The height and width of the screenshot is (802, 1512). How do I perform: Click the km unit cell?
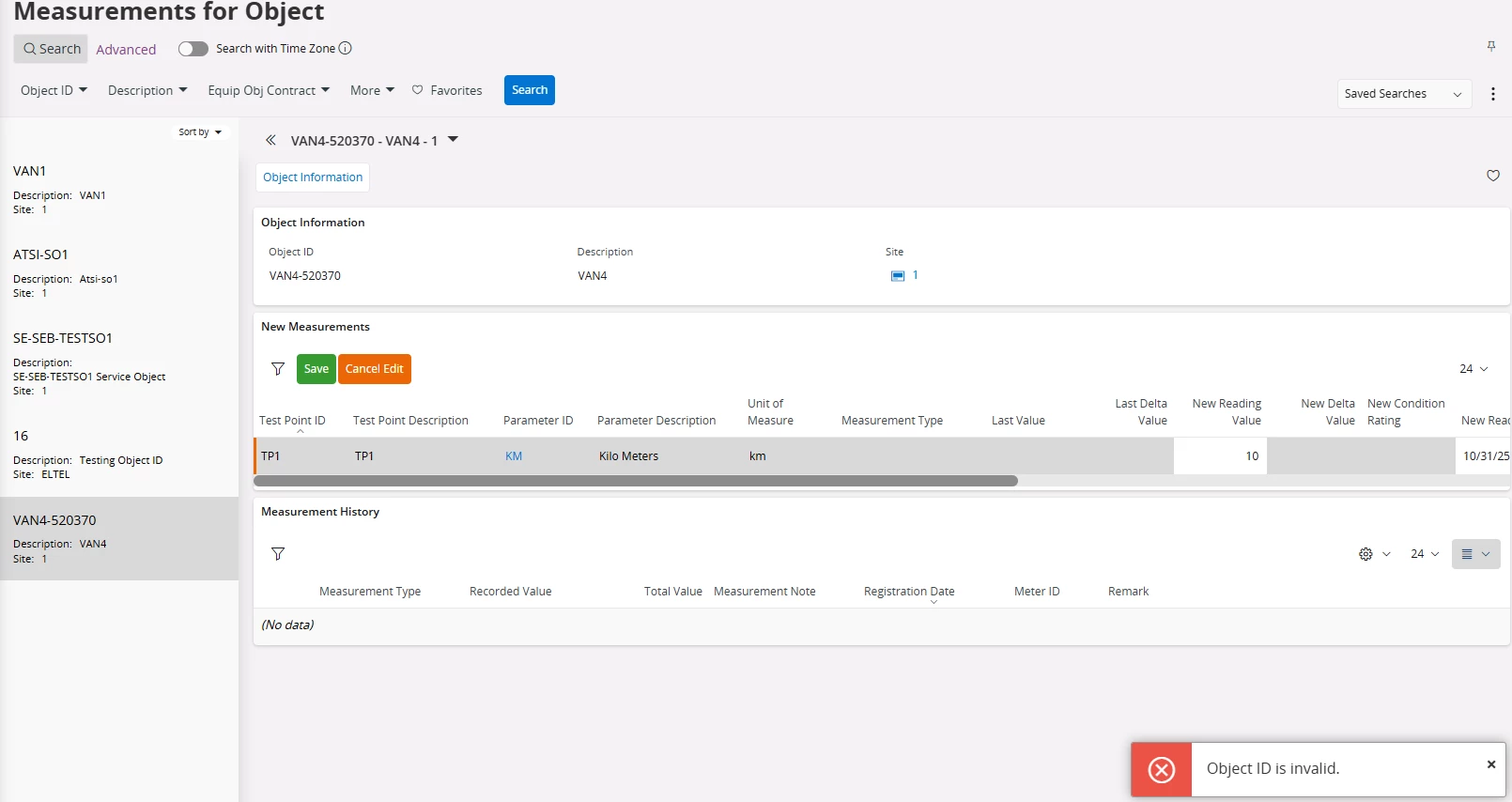(758, 456)
